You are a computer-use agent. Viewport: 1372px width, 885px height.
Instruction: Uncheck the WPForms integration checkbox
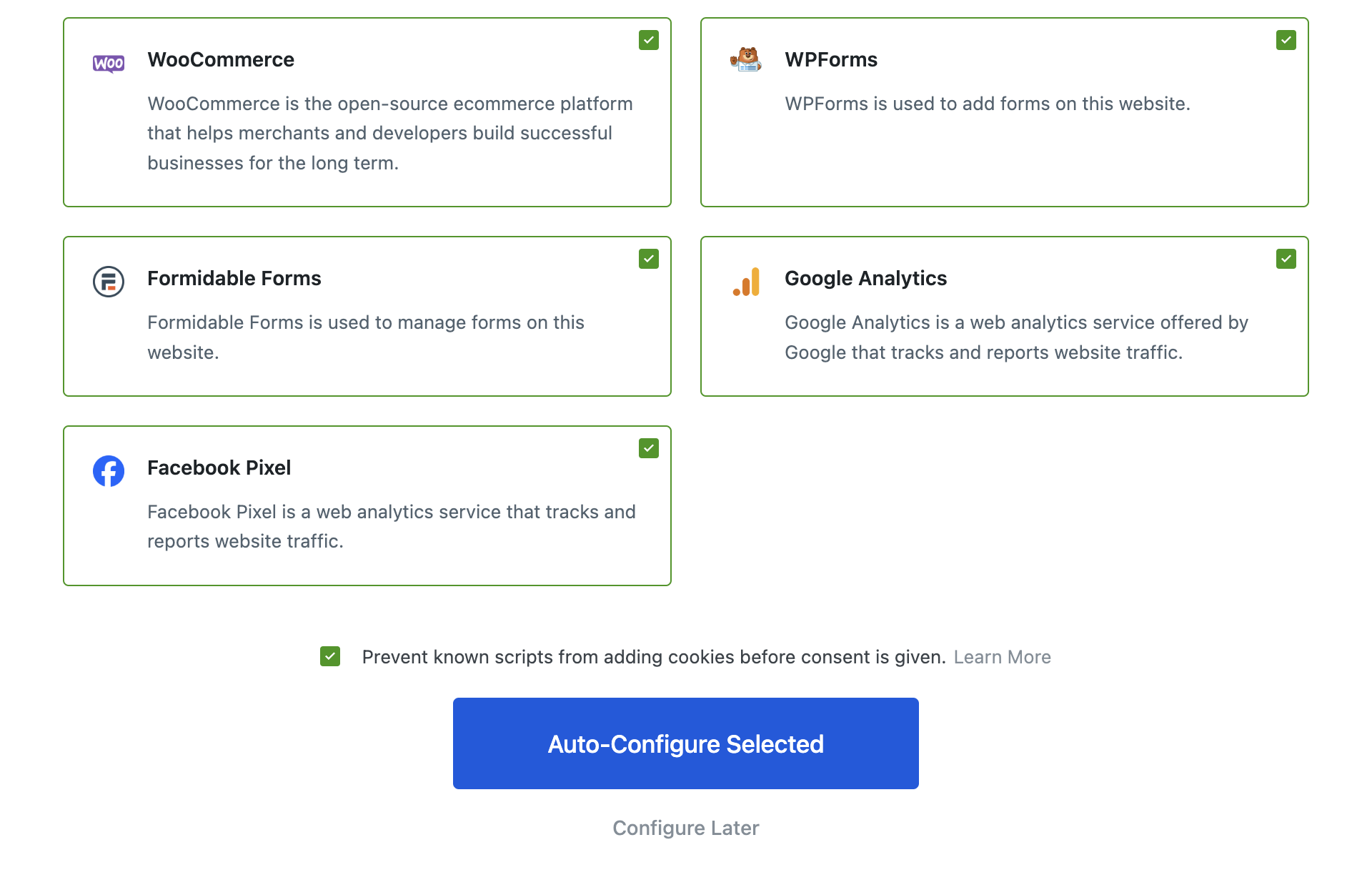coord(1286,40)
